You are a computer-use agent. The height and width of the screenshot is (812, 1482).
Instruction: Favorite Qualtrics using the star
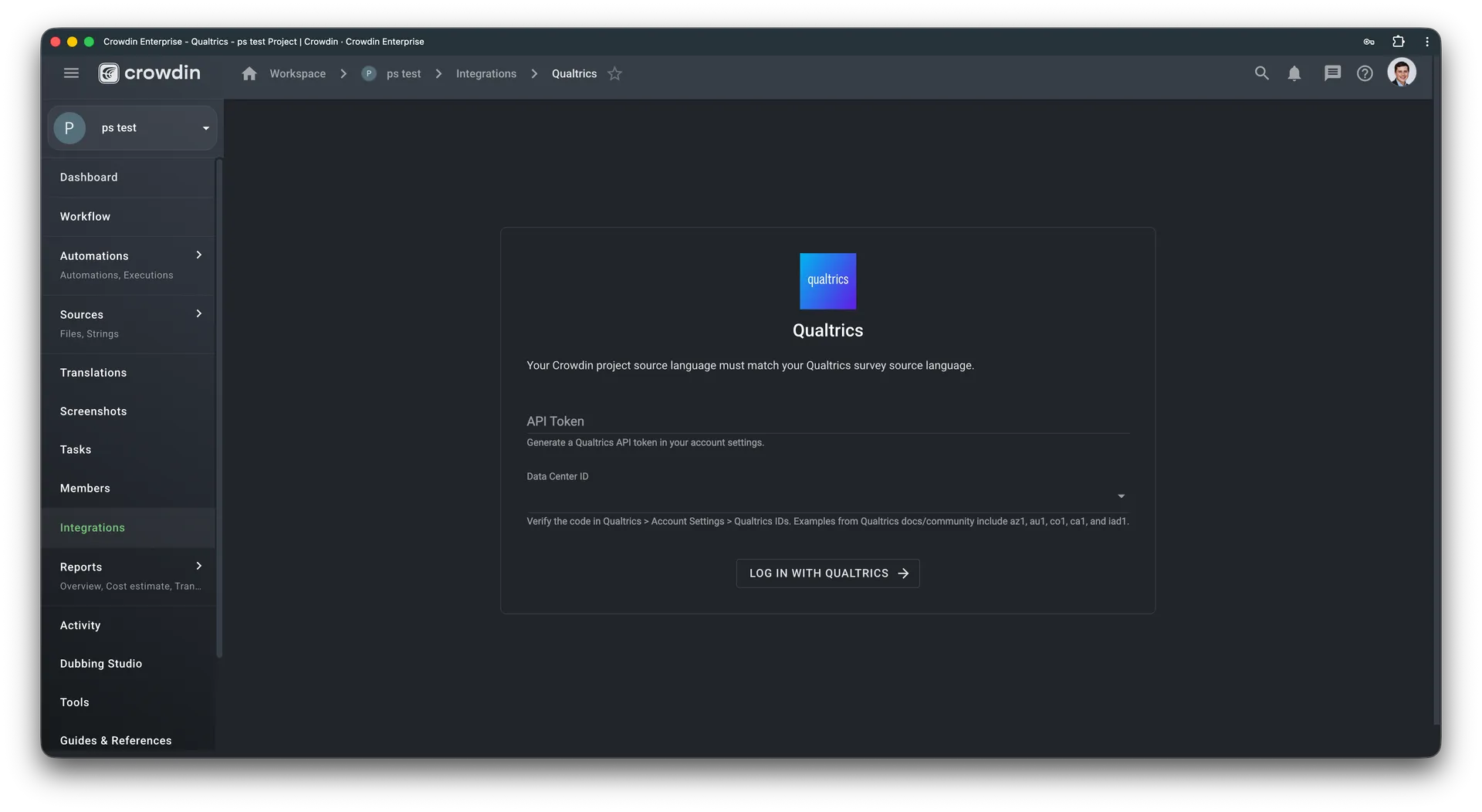coord(615,73)
